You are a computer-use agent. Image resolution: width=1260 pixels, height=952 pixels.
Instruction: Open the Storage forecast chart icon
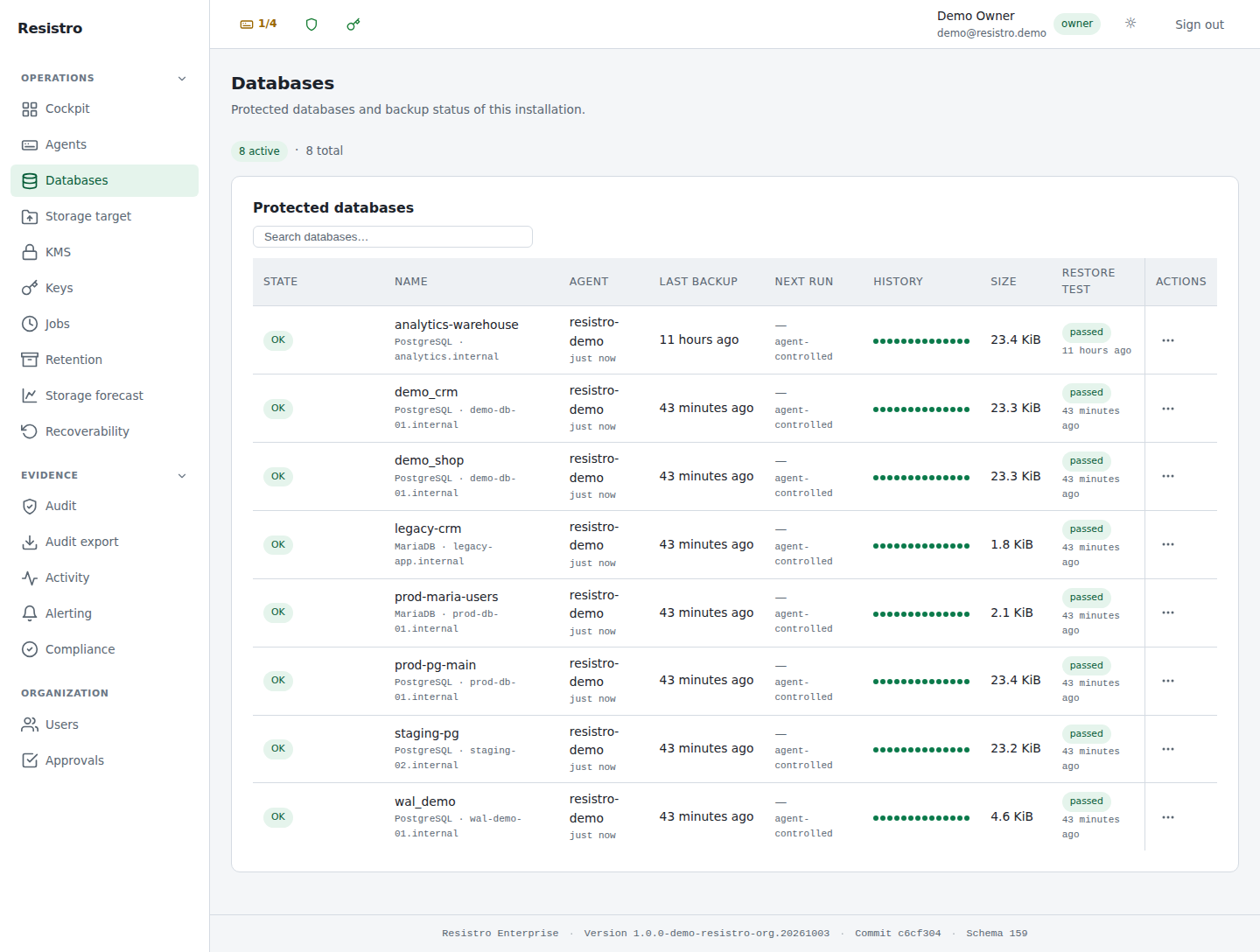(30, 396)
